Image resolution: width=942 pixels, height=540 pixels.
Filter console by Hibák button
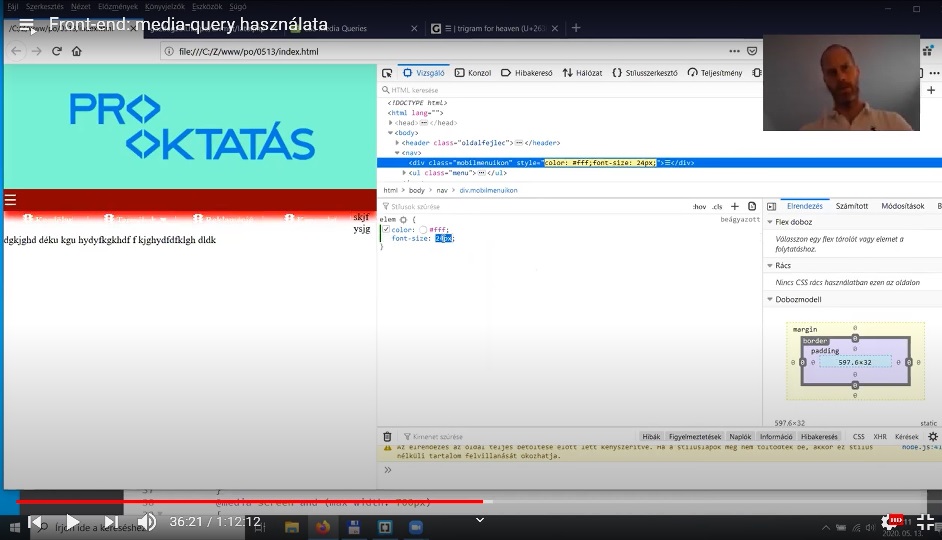click(x=651, y=437)
